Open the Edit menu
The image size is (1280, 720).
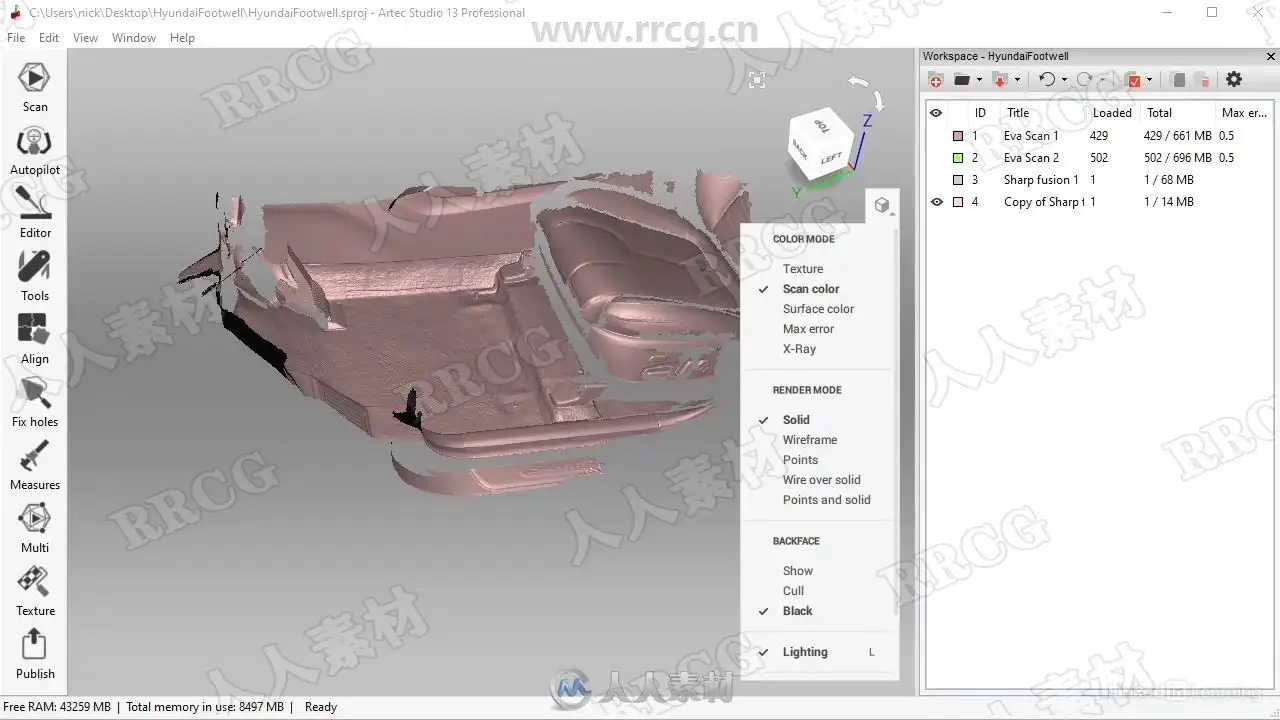pyautogui.click(x=49, y=38)
